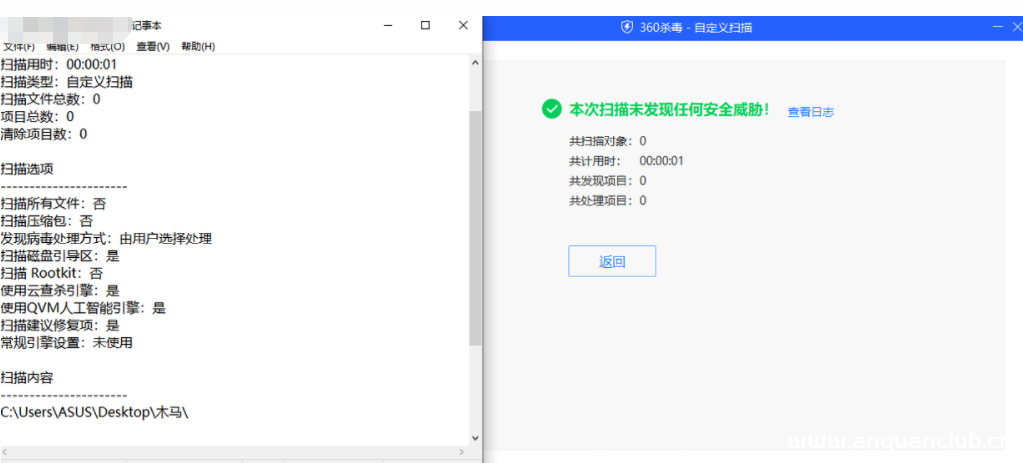Open the 查看(V) menu in Notepad
This screenshot has height=463, width=1023.
153,46
